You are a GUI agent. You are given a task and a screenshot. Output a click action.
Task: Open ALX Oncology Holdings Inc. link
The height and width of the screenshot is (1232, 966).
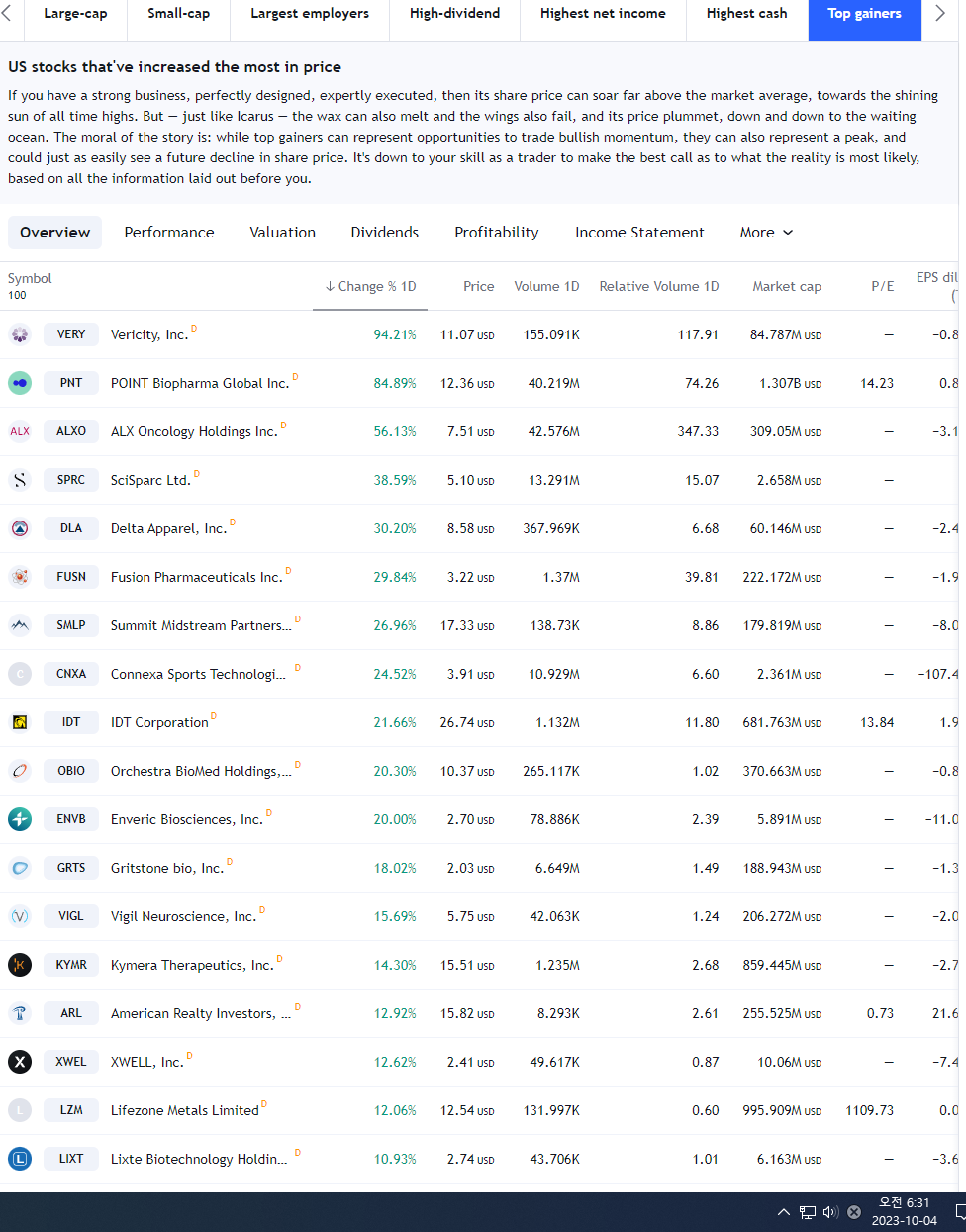(x=194, y=432)
